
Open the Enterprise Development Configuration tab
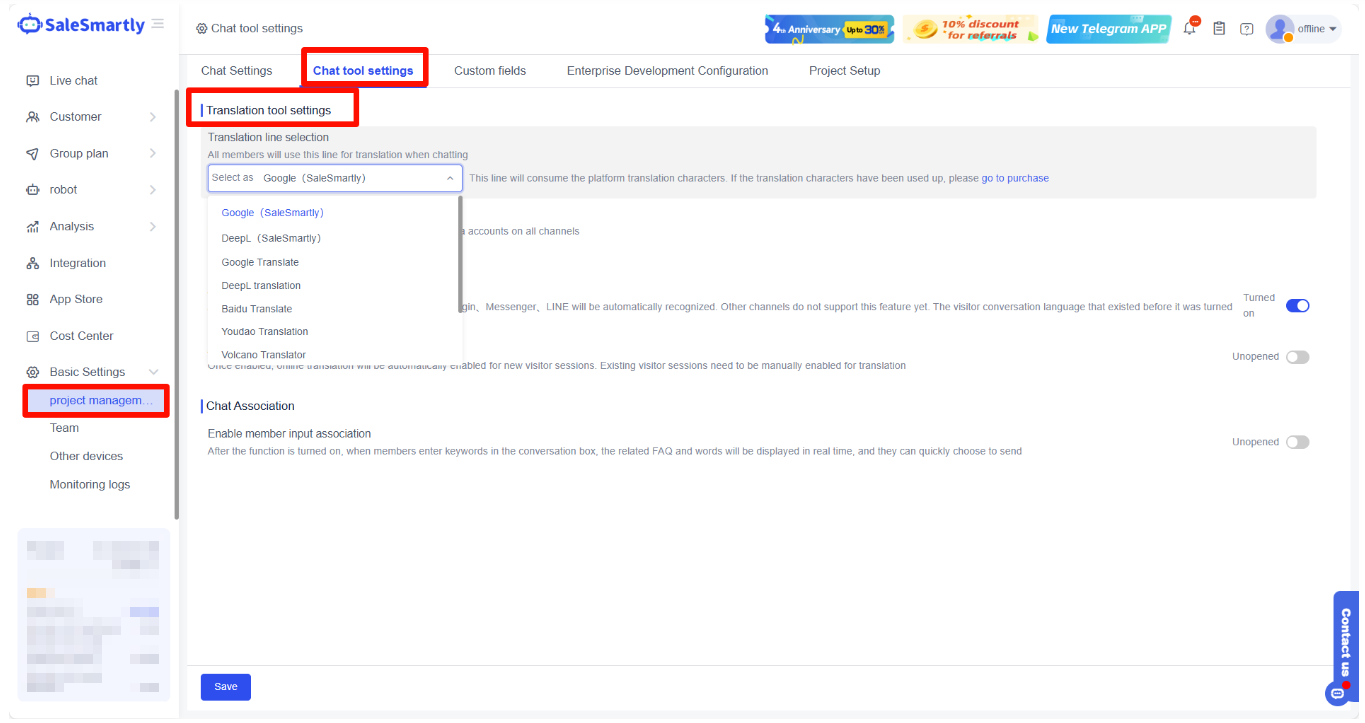667,71
